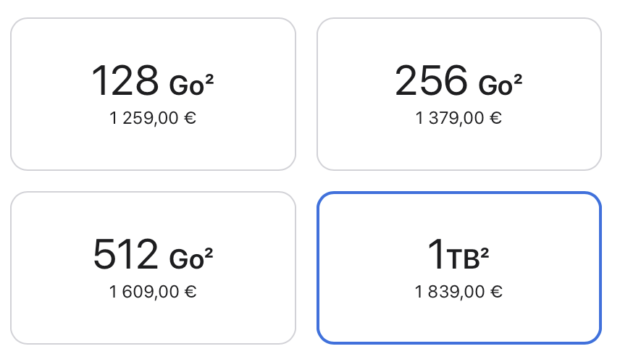This screenshot has height=362, width=620.
Task: Click the large "128" number
Action: 125,81
